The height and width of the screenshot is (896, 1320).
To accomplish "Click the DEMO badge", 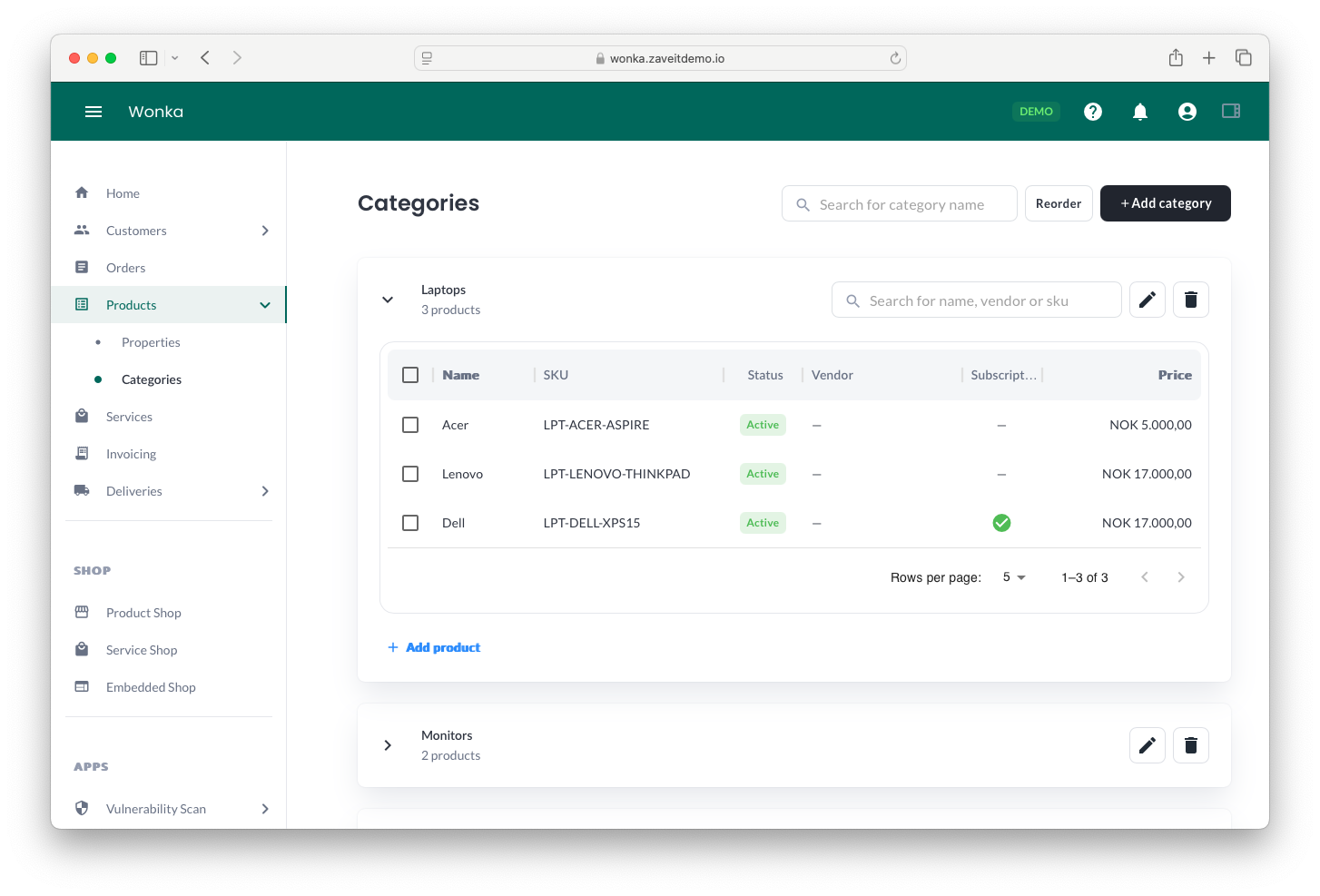I will [1036, 112].
